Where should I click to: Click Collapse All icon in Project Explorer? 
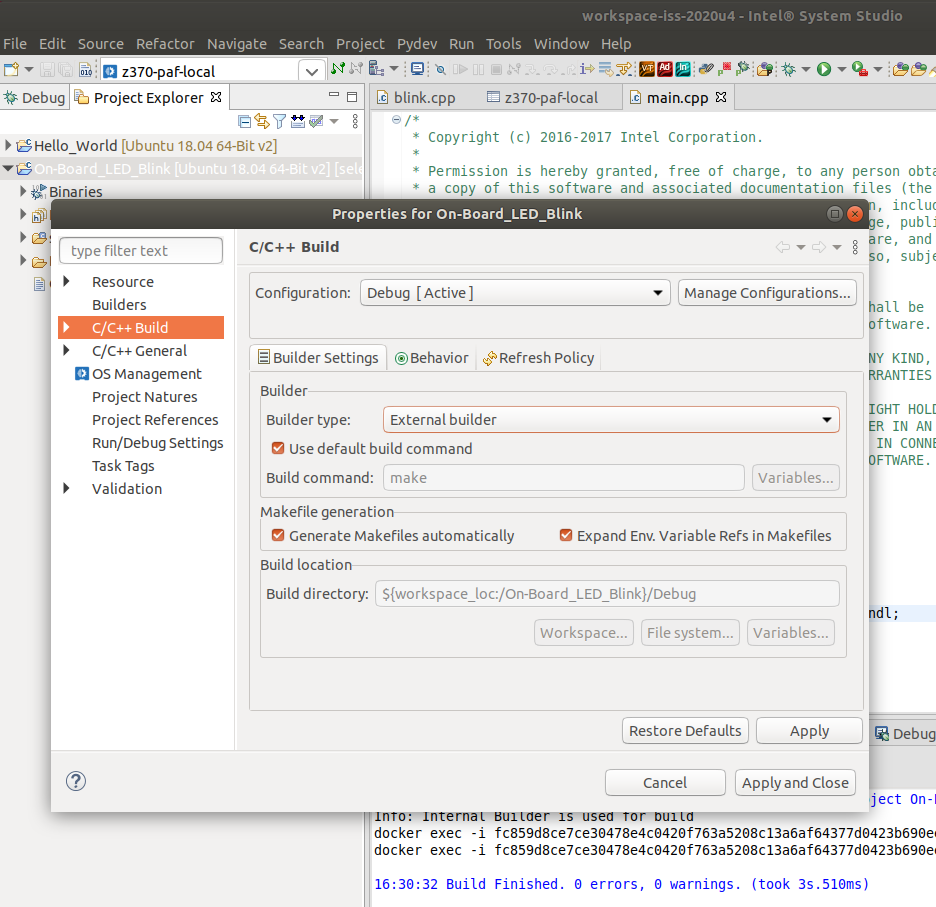[x=245, y=121]
